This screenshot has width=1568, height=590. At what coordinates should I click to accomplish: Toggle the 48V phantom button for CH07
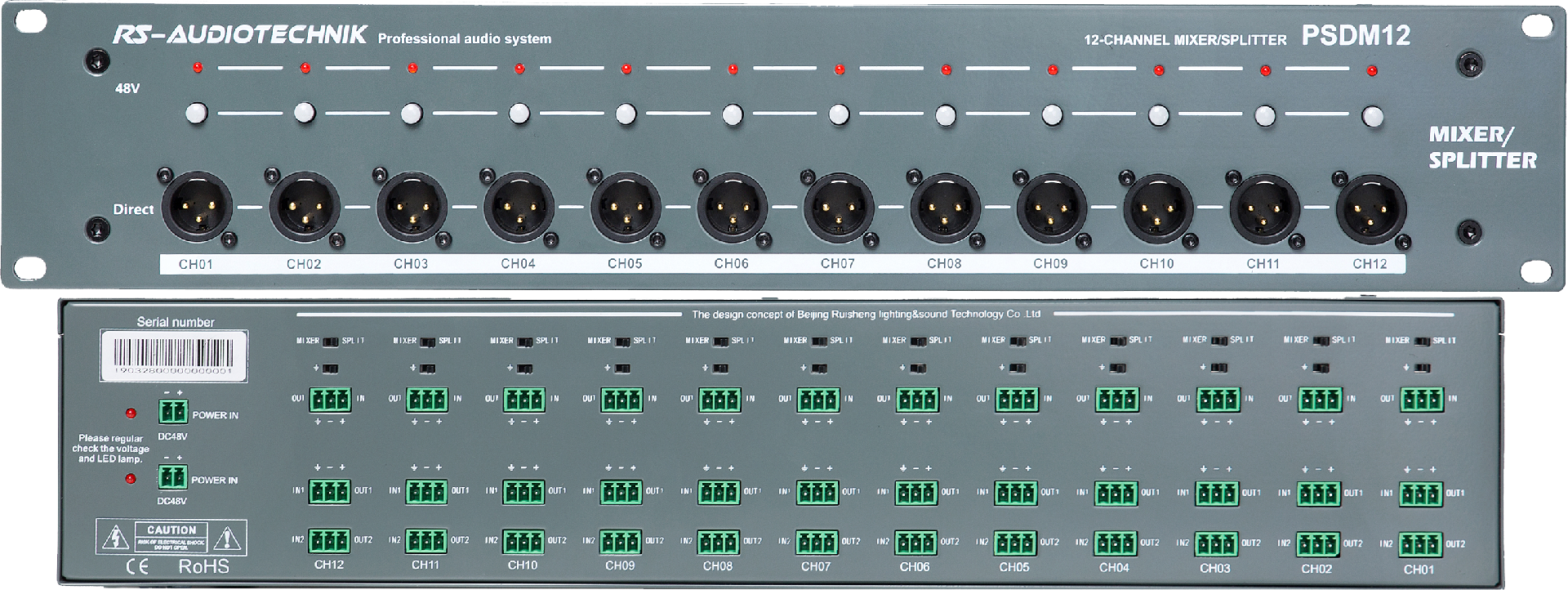click(x=839, y=114)
